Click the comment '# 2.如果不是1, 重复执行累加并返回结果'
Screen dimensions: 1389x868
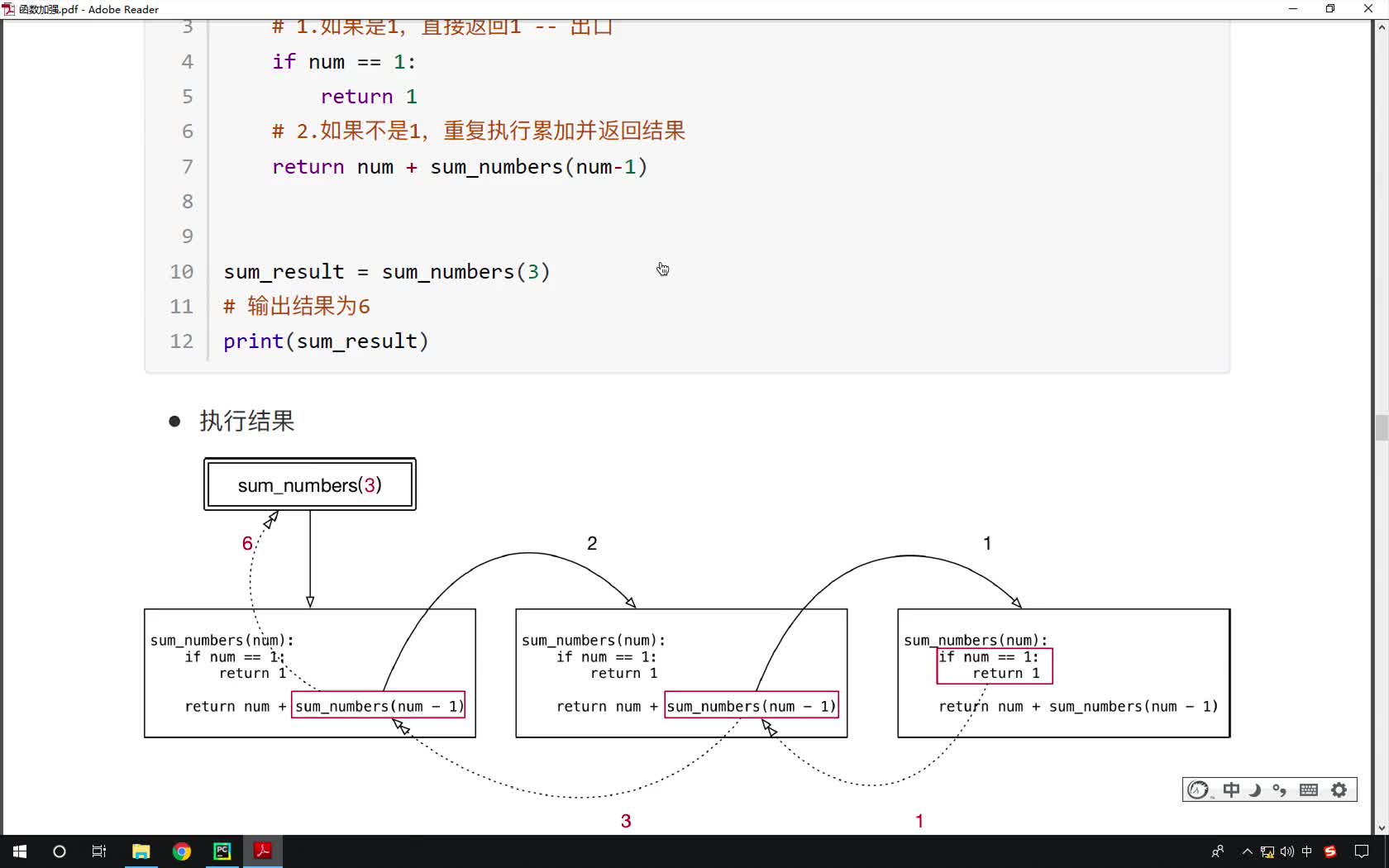point(479,131)
